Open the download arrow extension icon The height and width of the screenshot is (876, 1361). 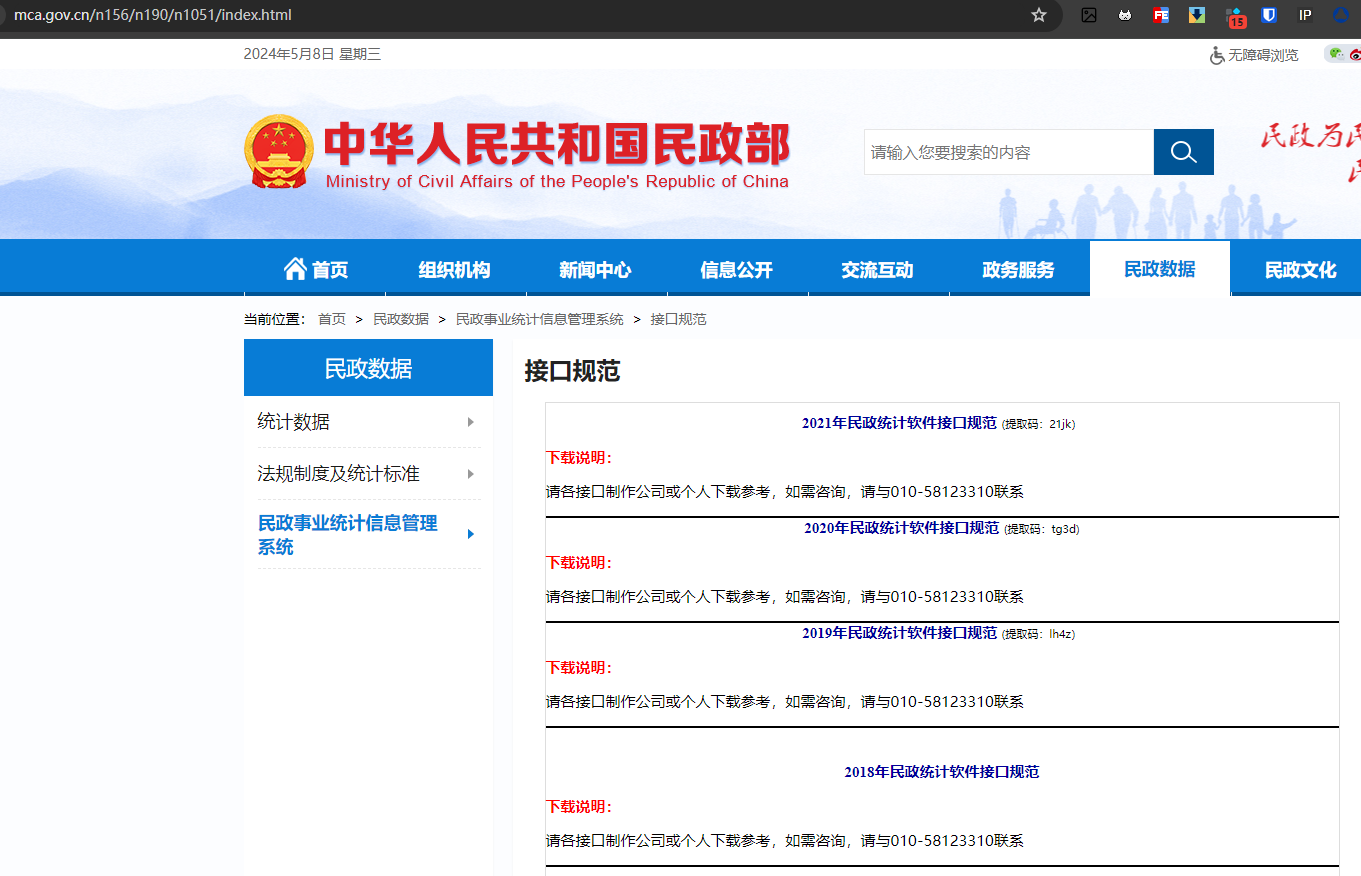click(x=1197, y=15)
